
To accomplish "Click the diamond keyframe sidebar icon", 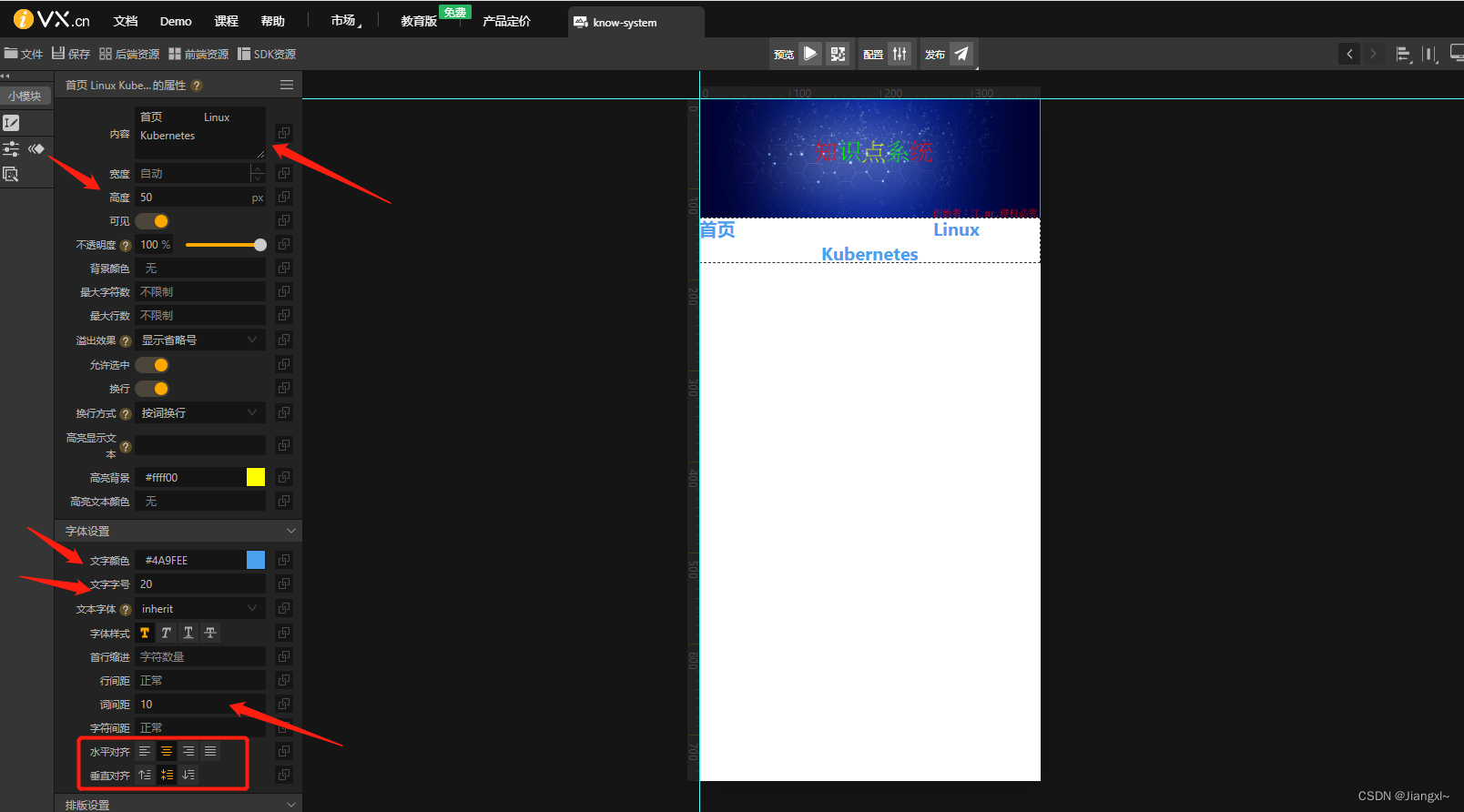I will pos(36,148).
